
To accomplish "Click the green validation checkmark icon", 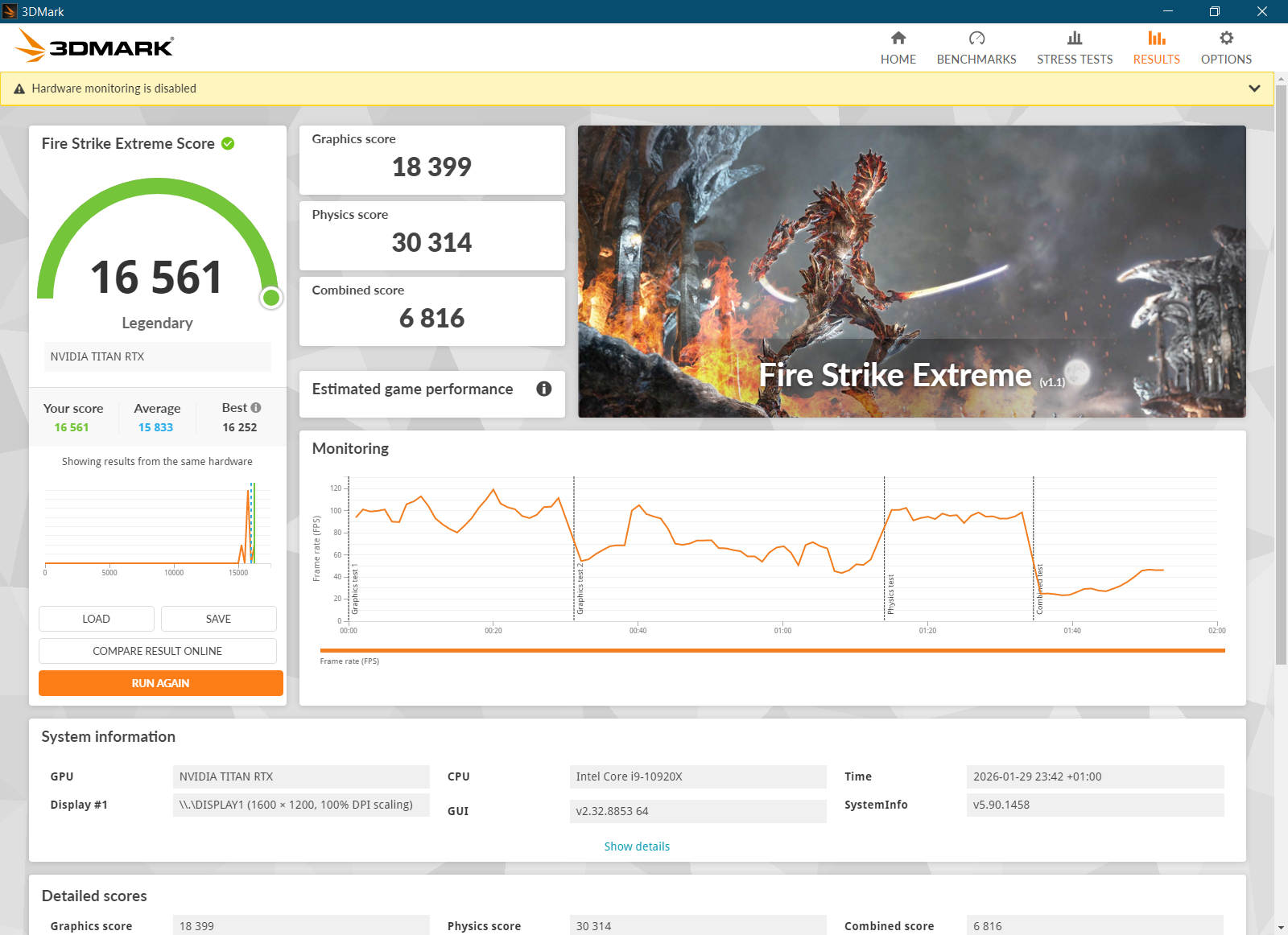I will pyautogui.click(x=228, y=144).
